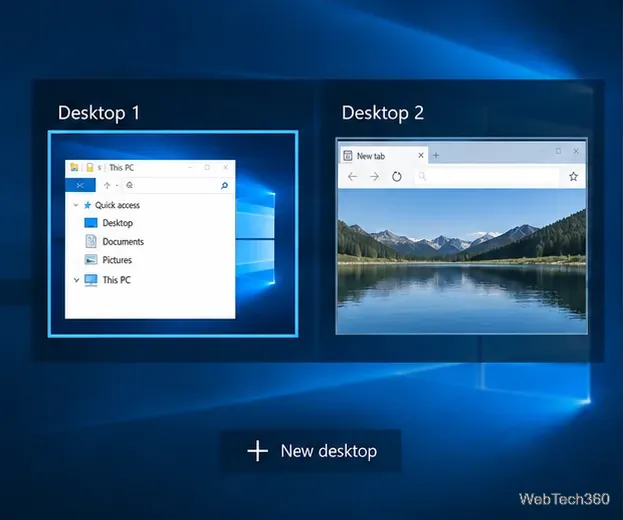The width and height of the screenshot is (623, 520).
Task: Collapse the Quick access tree node
Action: click(x=76, y=205)
